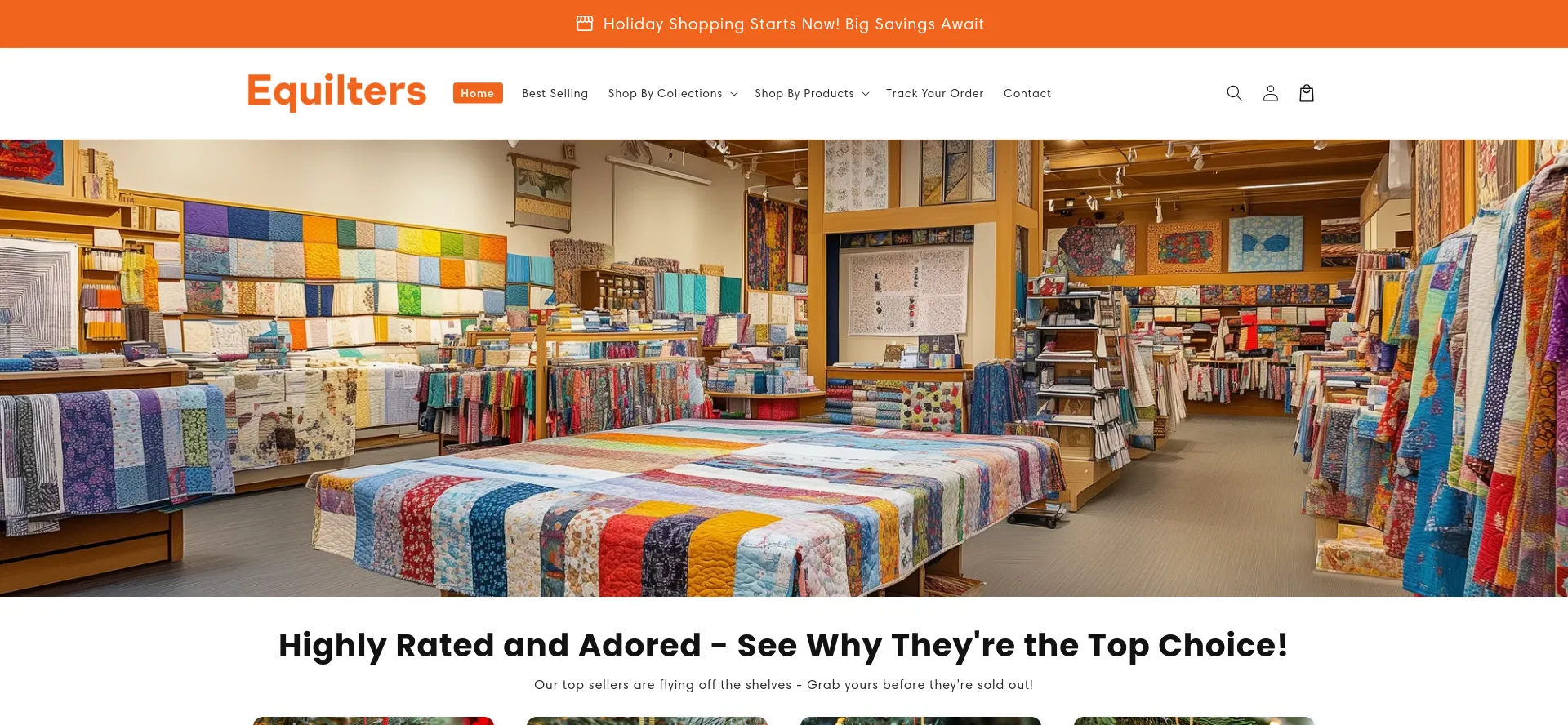Open the fourth top seller product thumbnail
This screenshot has height=725, width=1568.
pos(1194,721)
